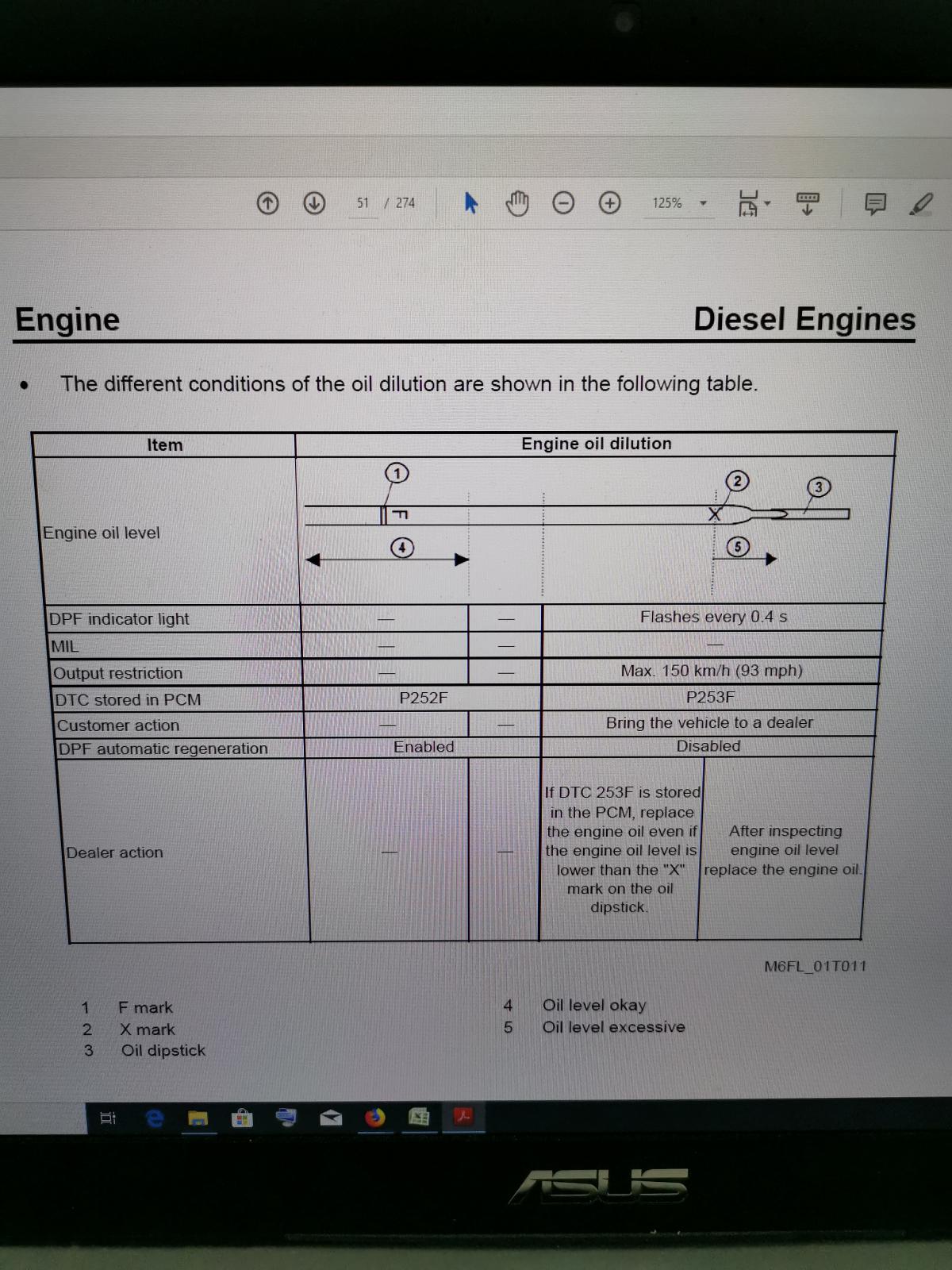Zoom in with the plus button
Screen dimensions: 952x1270
609,203
